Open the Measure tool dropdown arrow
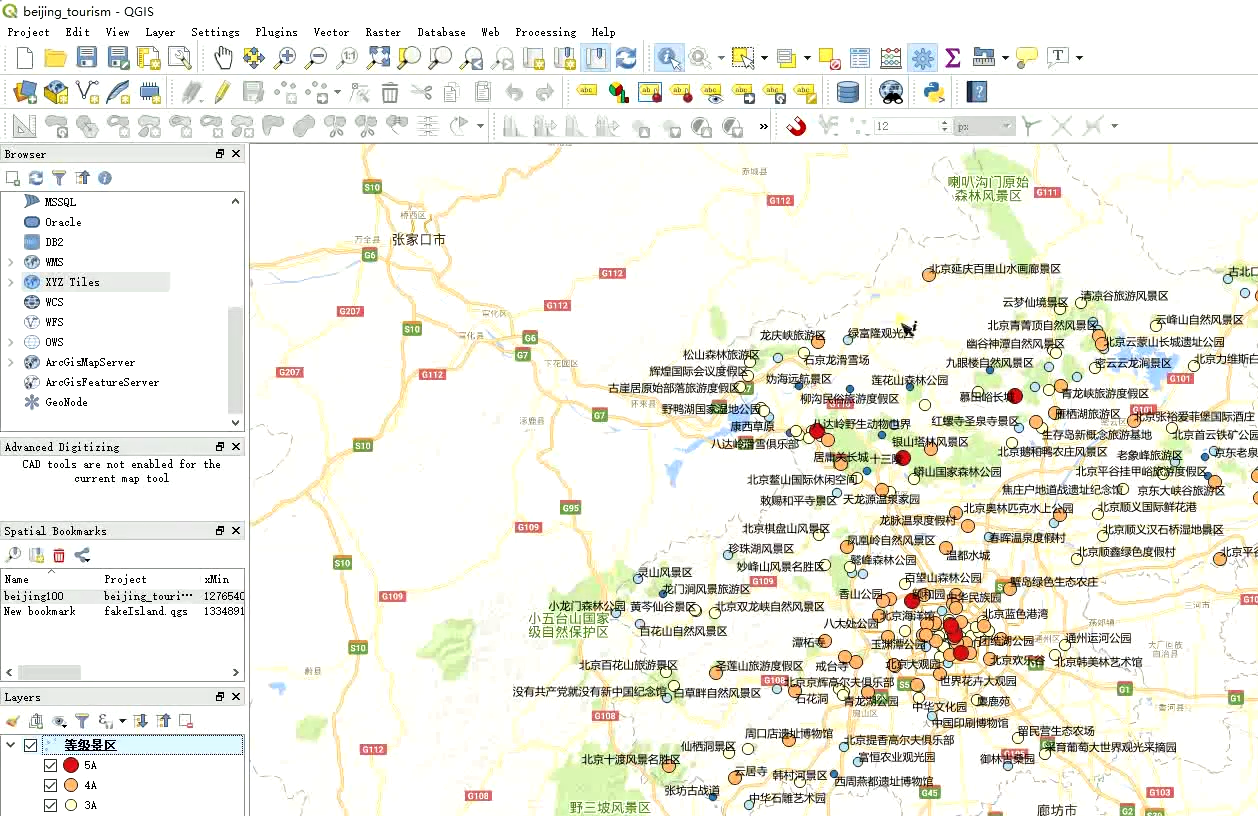 (x=1005, y=58)
